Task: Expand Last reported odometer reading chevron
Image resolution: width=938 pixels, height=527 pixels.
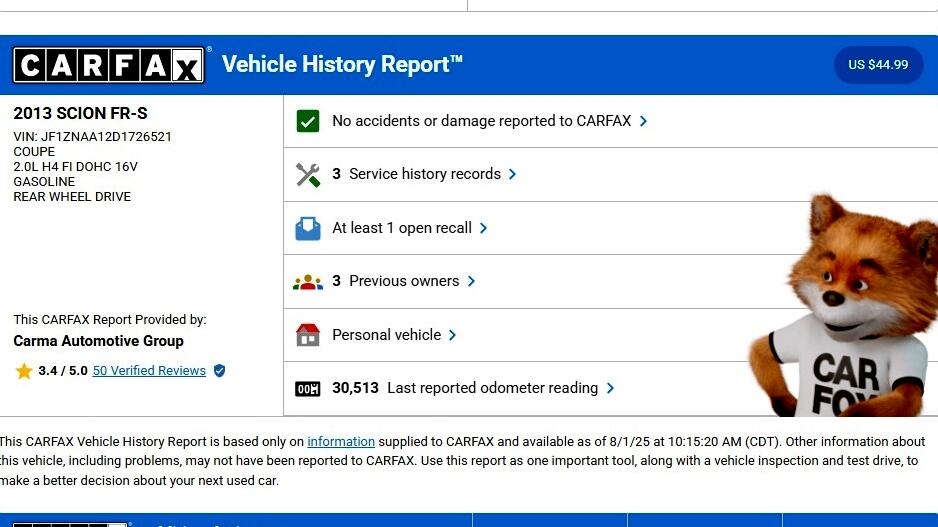Action: [610, 388]
